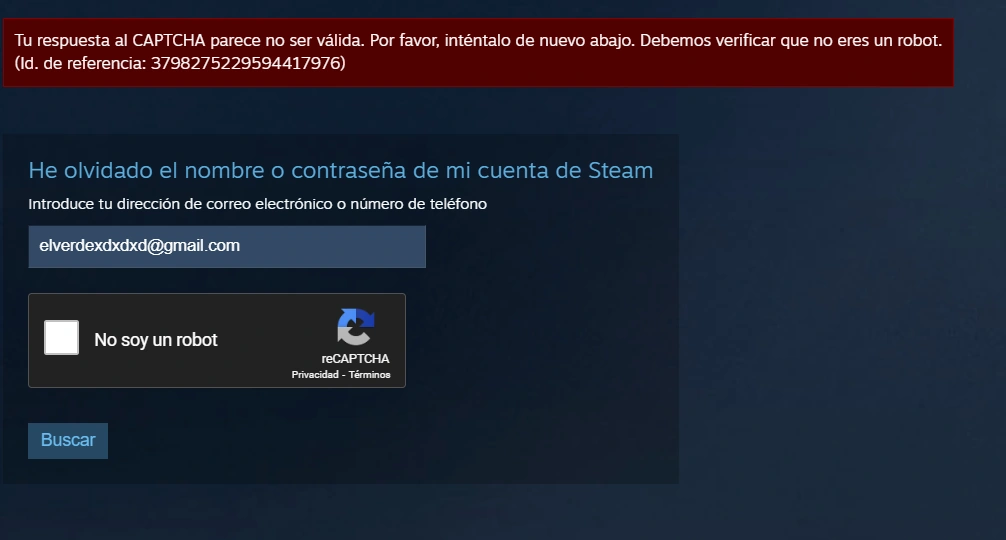Click the red CAPTCHA error banner
1006x540 pixels.
(x=478, y=53)
